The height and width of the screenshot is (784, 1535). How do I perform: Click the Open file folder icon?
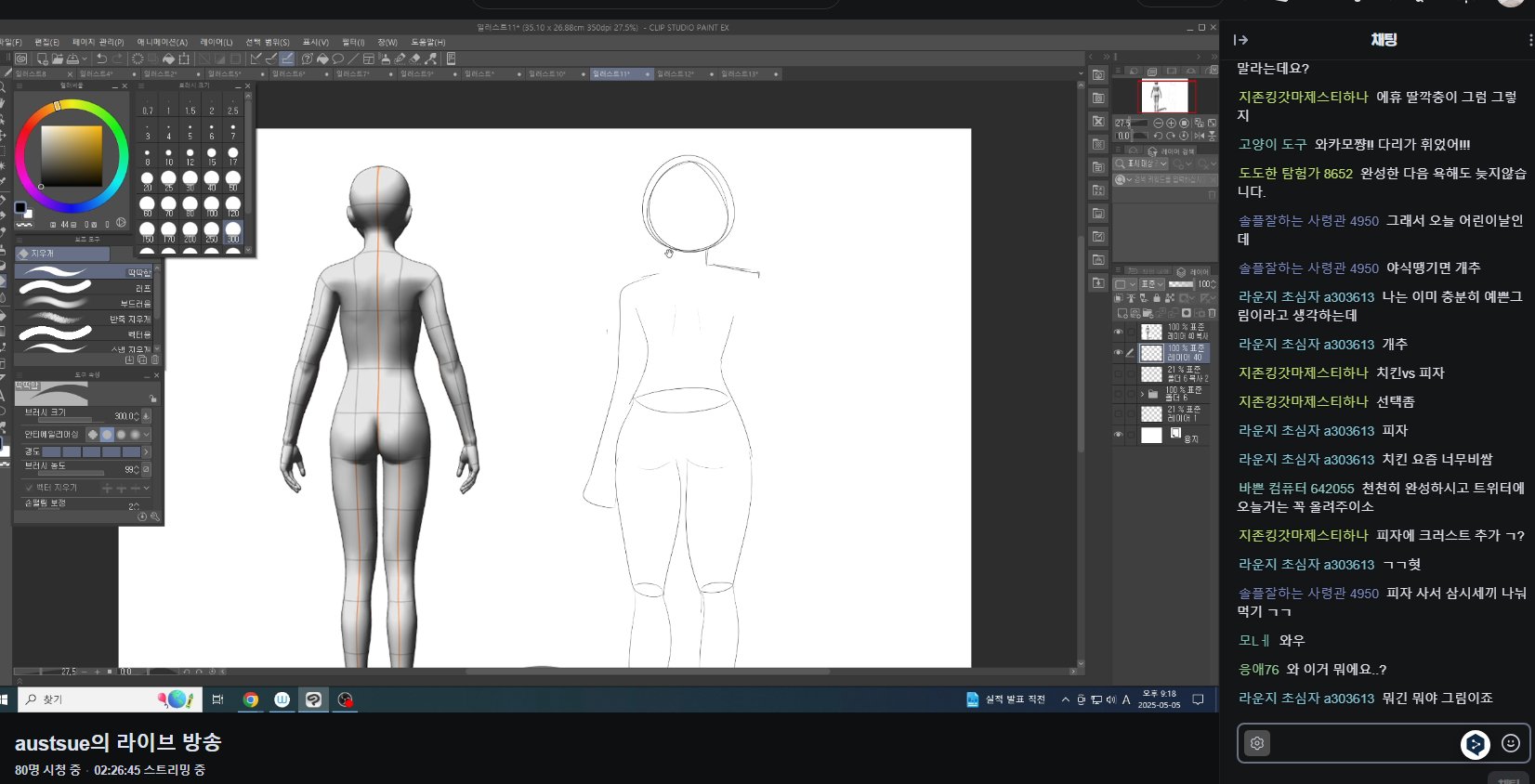(58, 59)
